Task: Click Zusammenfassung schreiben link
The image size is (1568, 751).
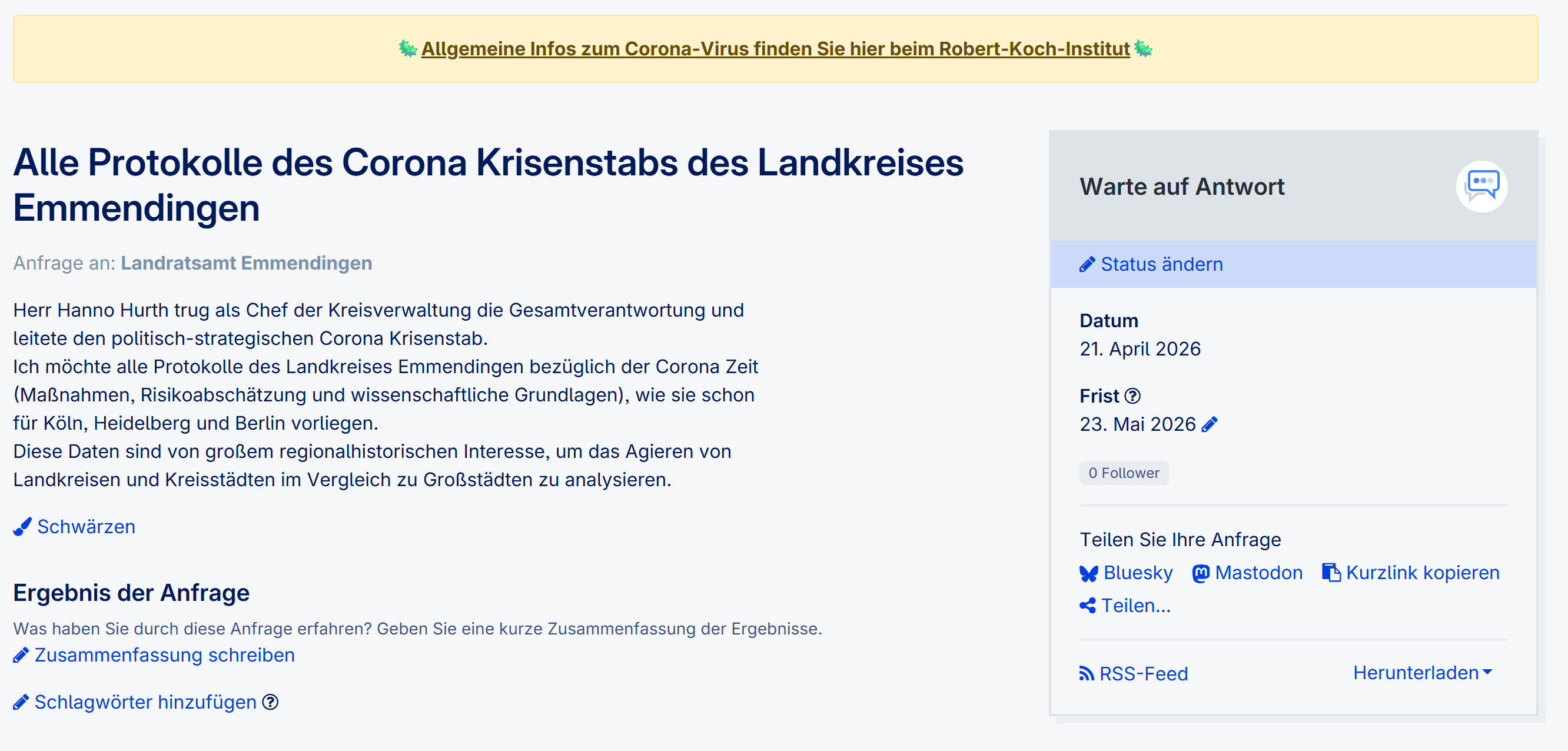Action: (164, 655)
